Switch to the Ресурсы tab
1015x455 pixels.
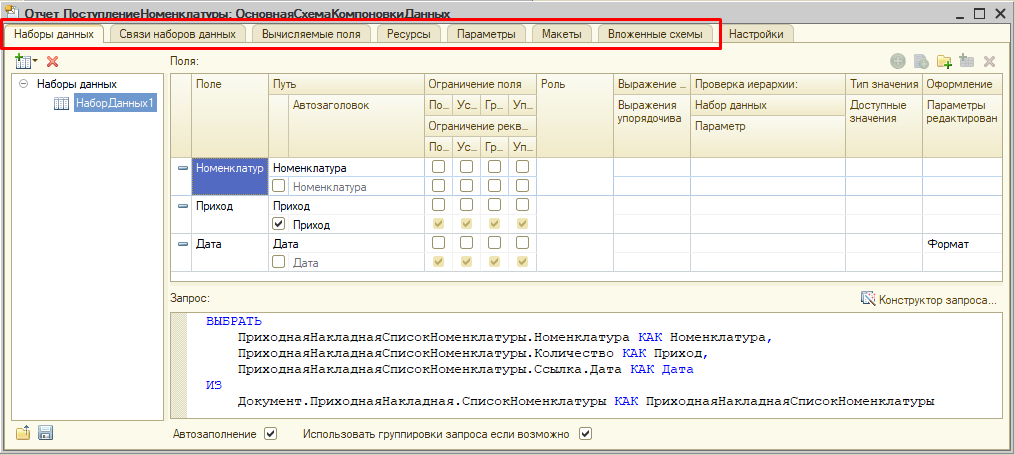coord(409,34)
